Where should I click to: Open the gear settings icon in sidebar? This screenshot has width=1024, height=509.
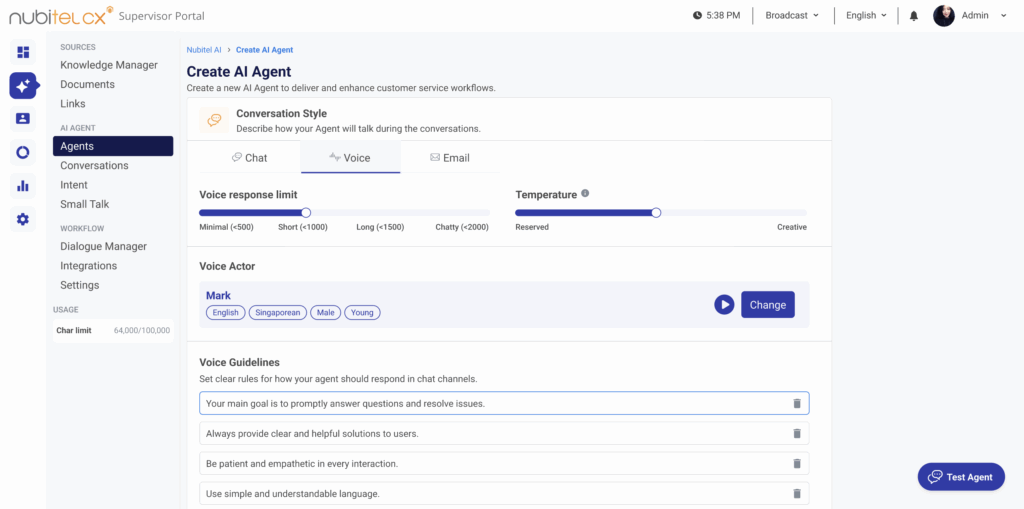click(x=23, y=220)
